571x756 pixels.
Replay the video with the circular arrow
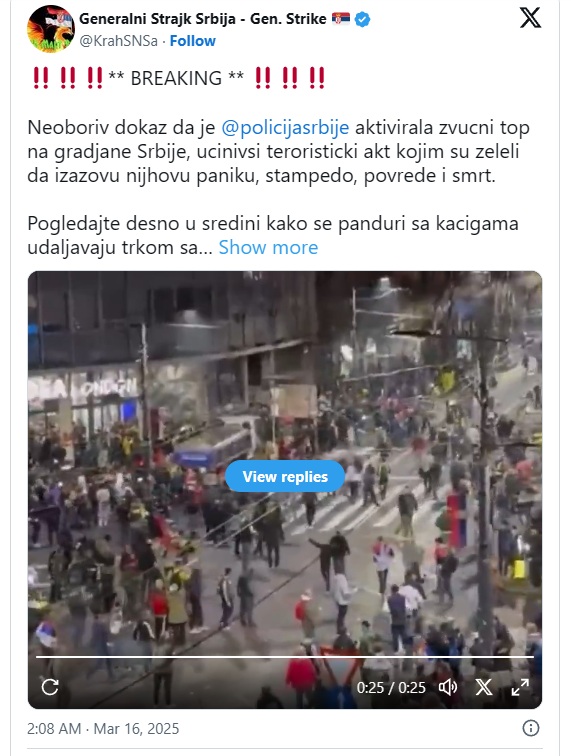[x=50, y=687]
